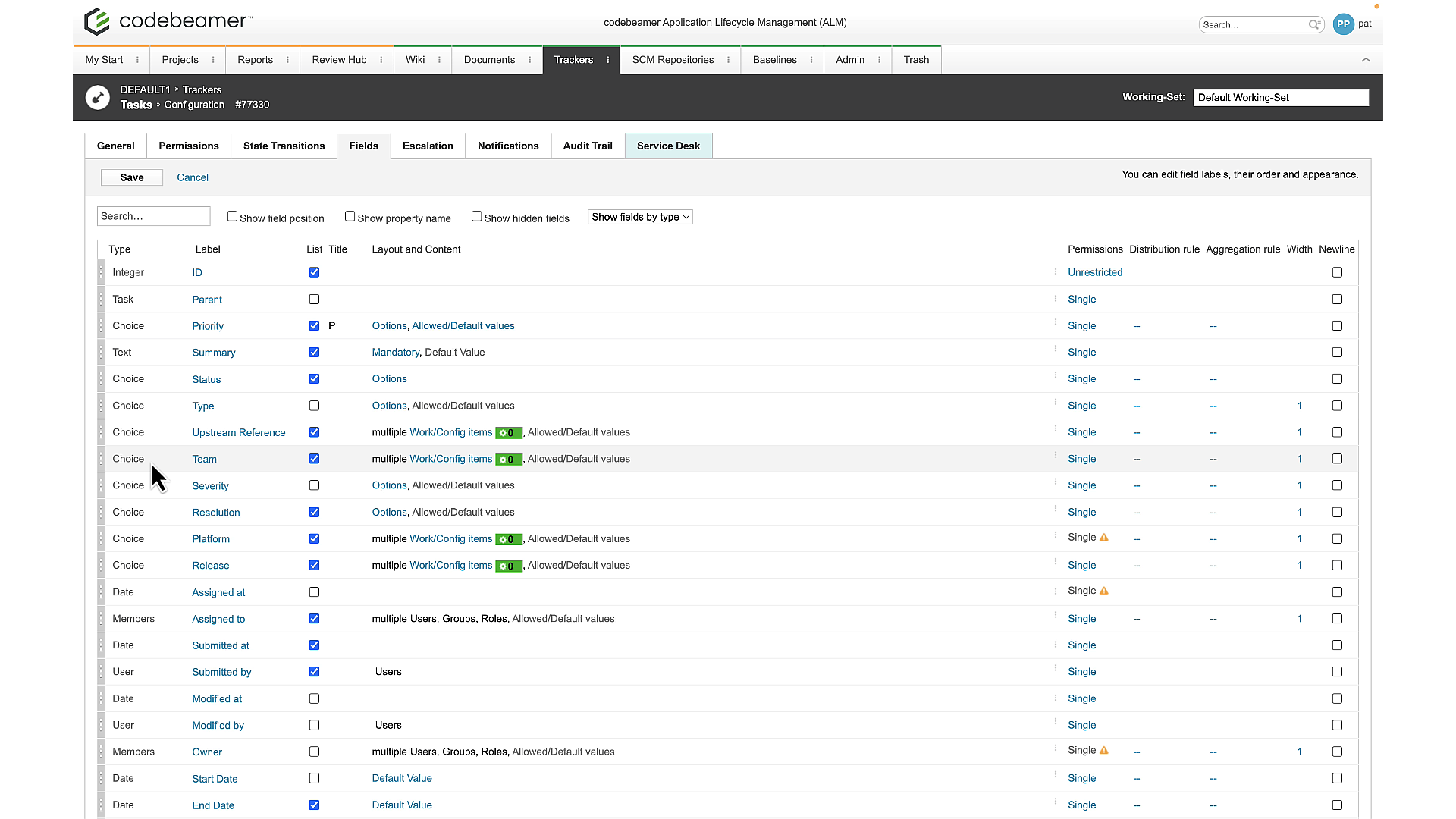Screen dimensions: 1456x819
Task: Toggle List checkbox for Parent field
Action: [x=314, y=300]
